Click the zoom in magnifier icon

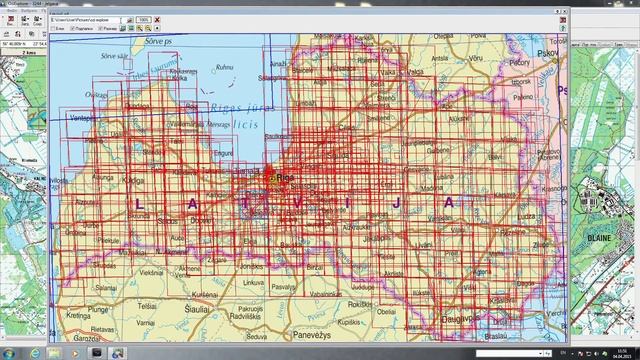pyautogui.click(x=140, y=29)
